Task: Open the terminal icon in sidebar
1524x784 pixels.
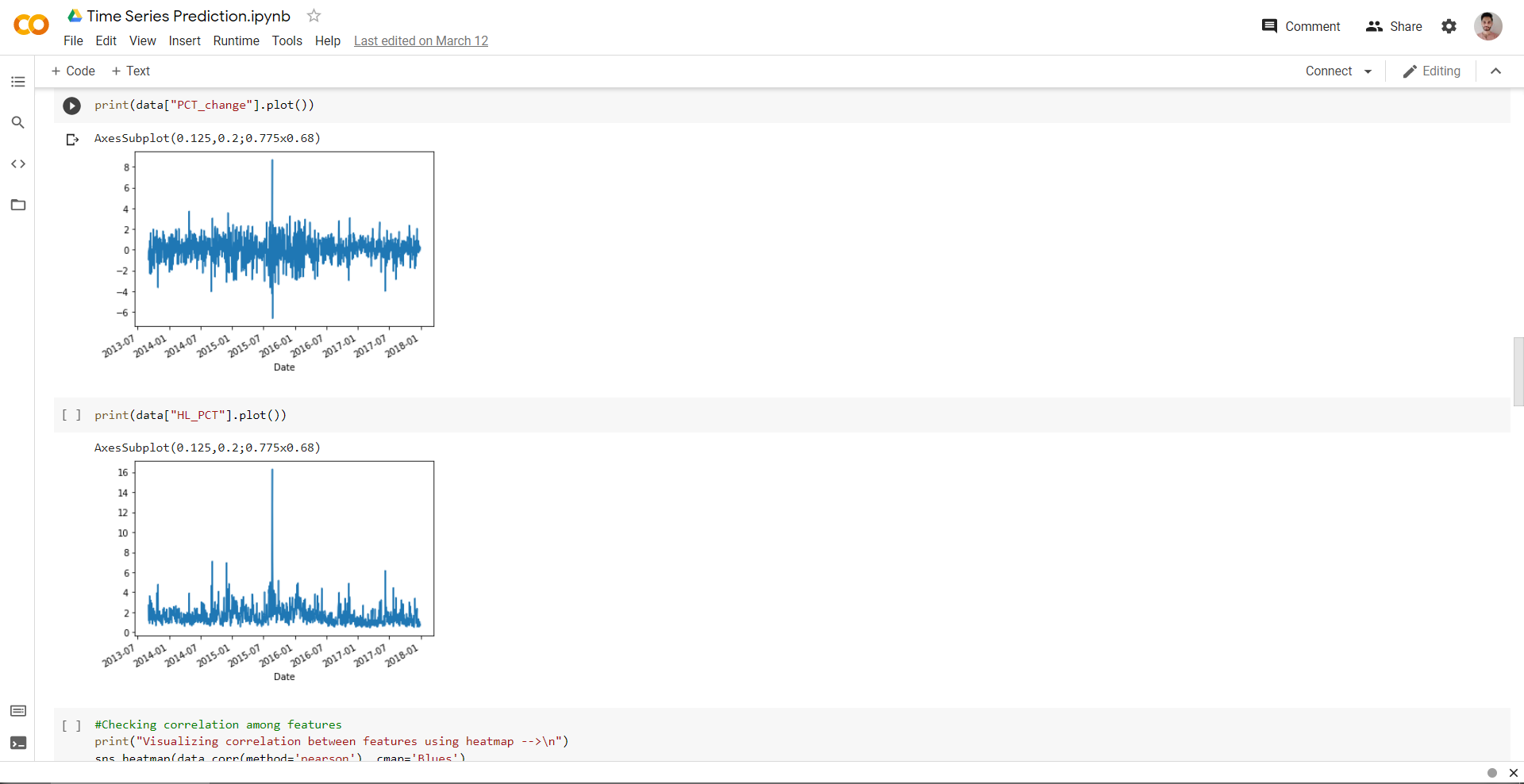Action: click(x=18, y=743)
